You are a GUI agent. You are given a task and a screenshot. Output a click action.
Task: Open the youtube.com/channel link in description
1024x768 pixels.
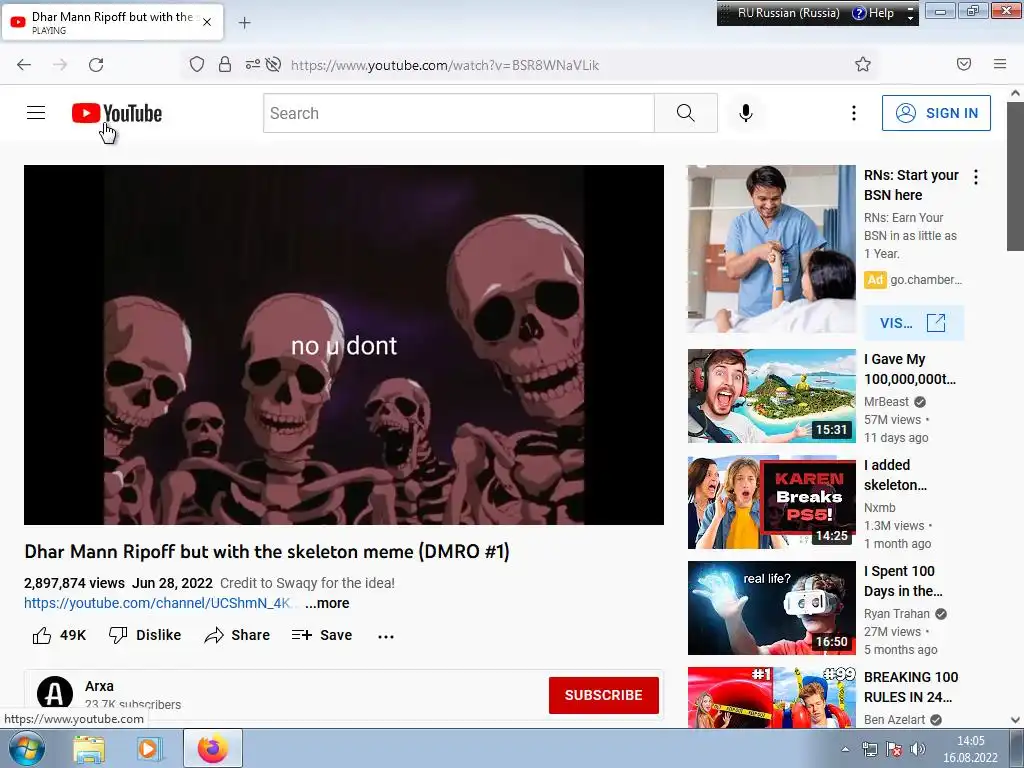click(157, 603)
